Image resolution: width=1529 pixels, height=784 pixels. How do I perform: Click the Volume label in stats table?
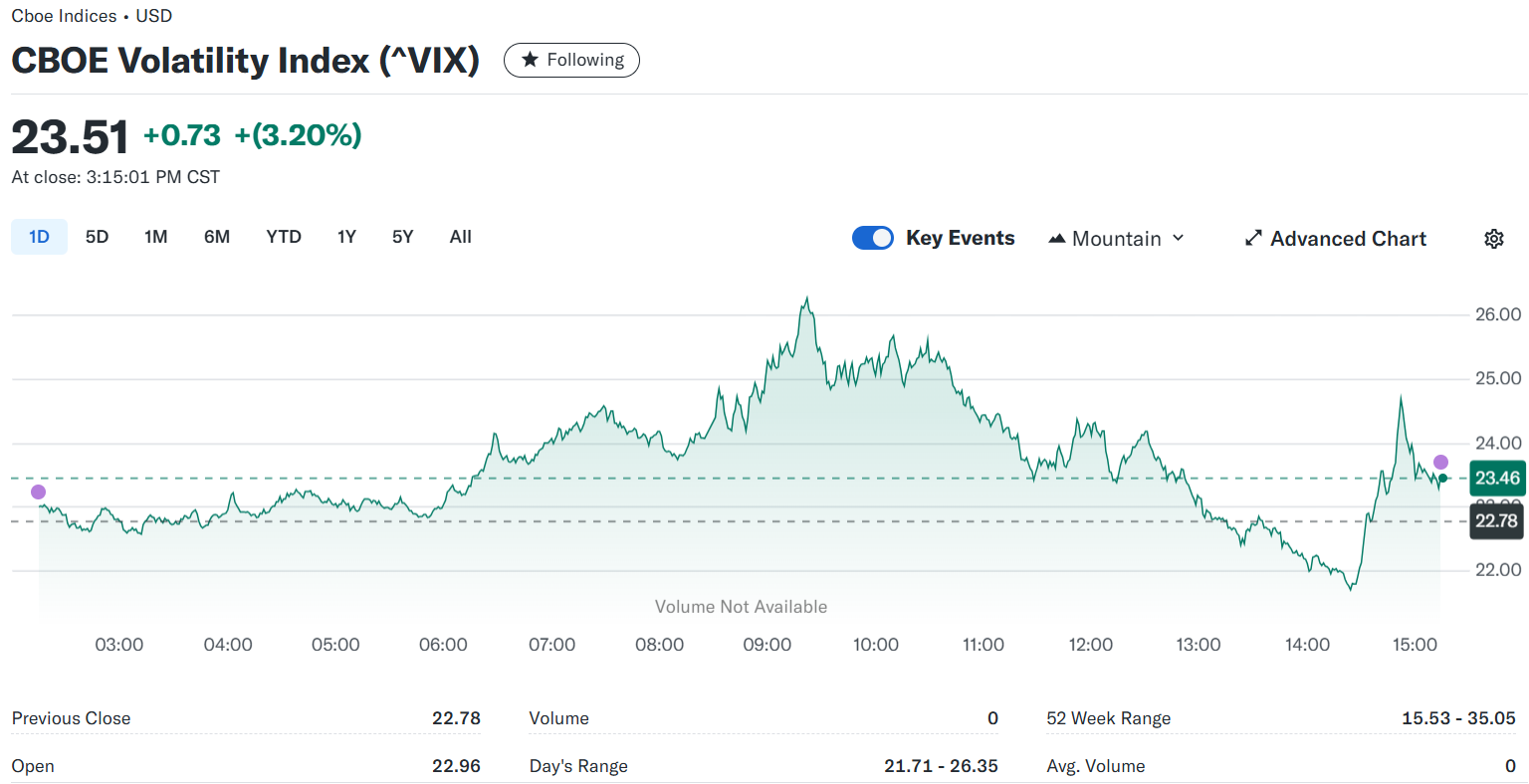click(558, 718)
